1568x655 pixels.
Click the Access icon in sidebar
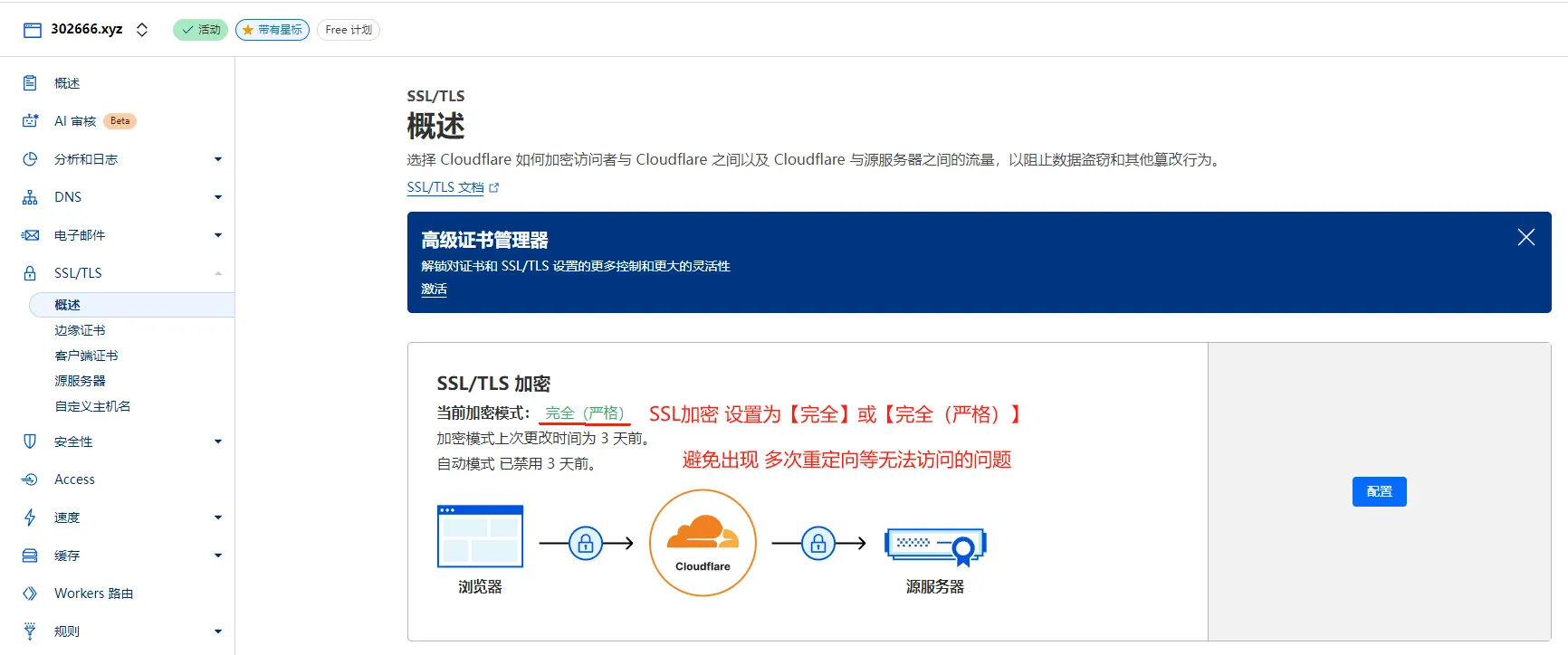click(30, 479)
